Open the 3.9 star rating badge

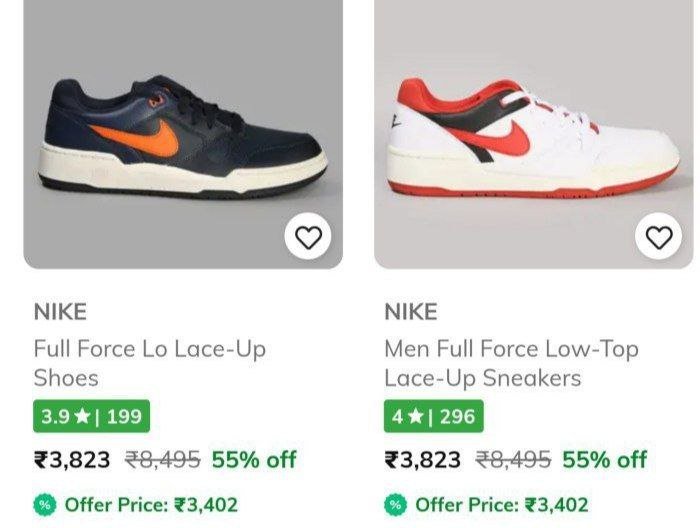(x=91, y=416)
